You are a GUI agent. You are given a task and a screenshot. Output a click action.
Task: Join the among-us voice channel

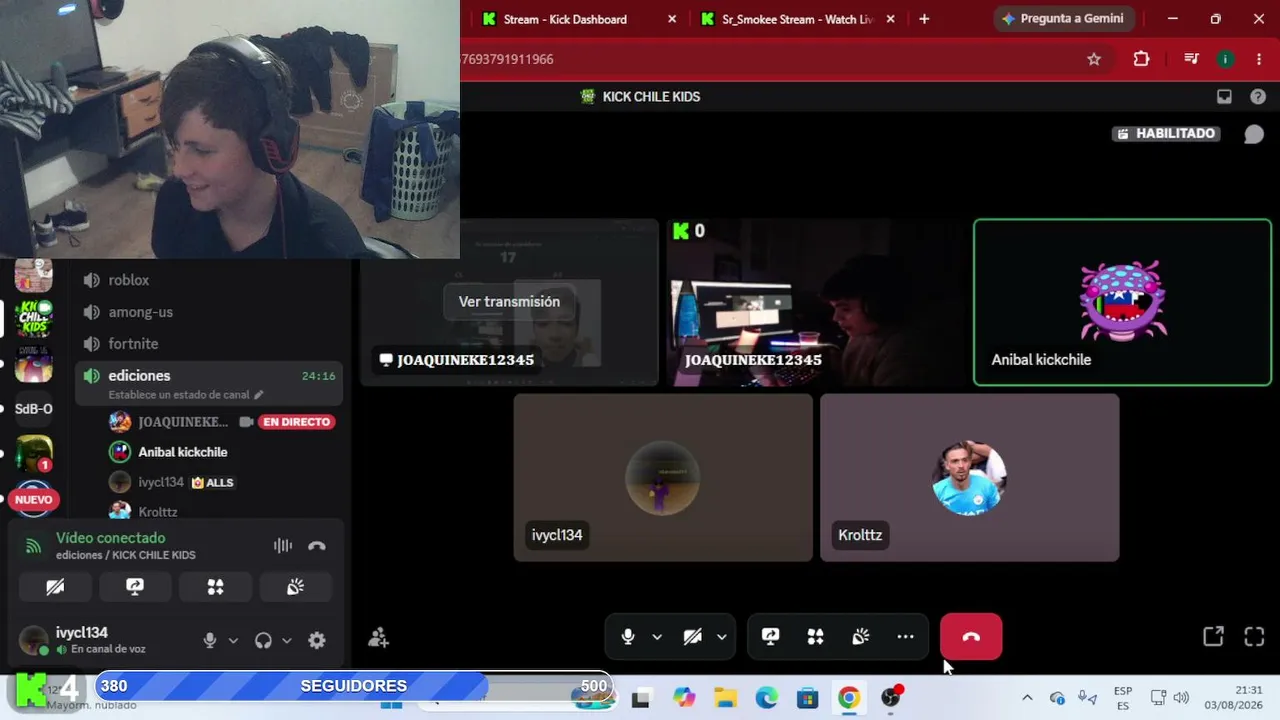pos(209,312)
